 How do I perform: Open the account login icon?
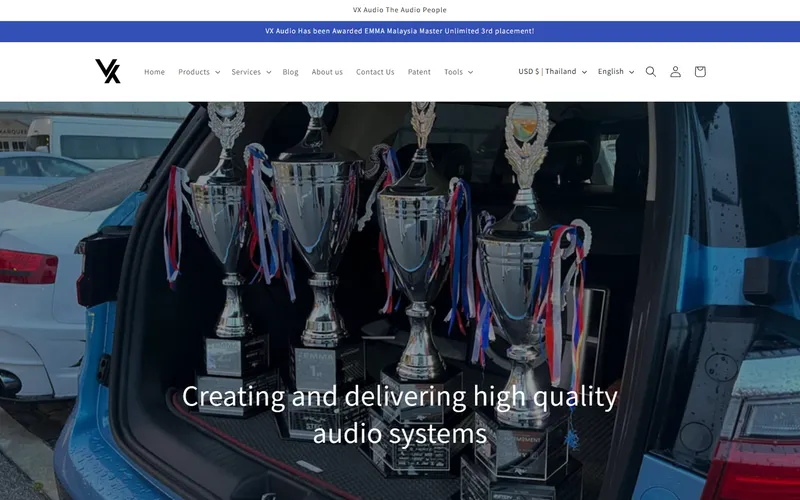[x=675, y=71]
